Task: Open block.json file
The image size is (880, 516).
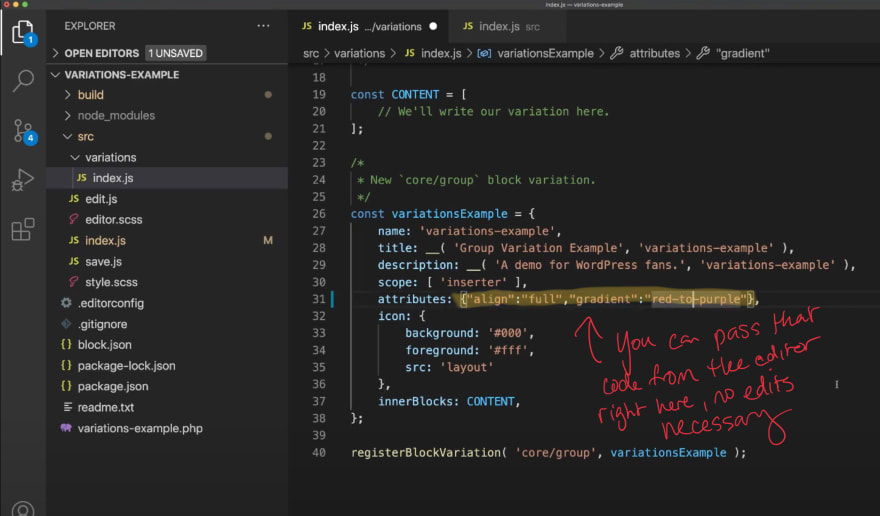Action: pyautogui.click(x=167, y=345)
